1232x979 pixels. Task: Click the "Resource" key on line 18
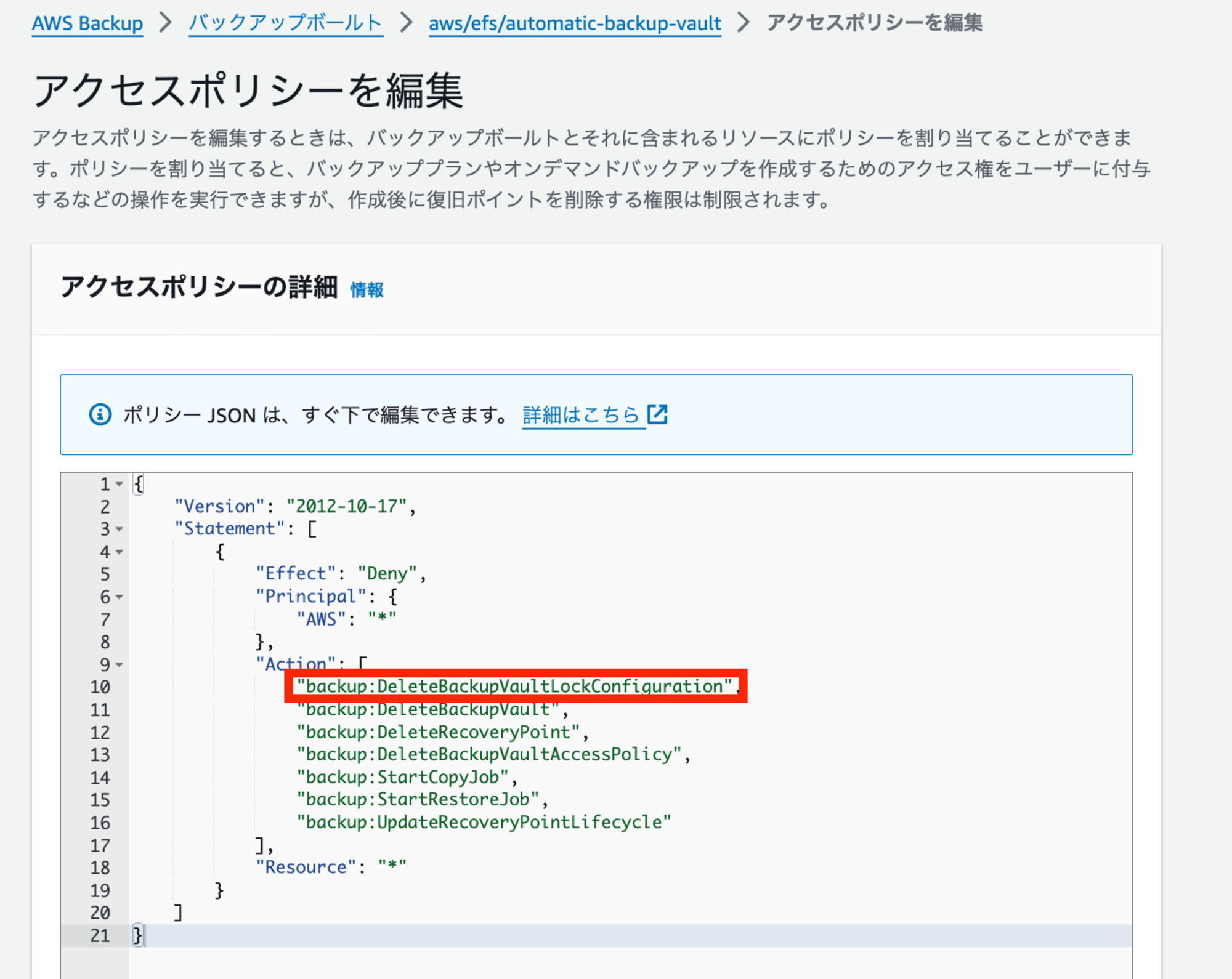[306, 867]
